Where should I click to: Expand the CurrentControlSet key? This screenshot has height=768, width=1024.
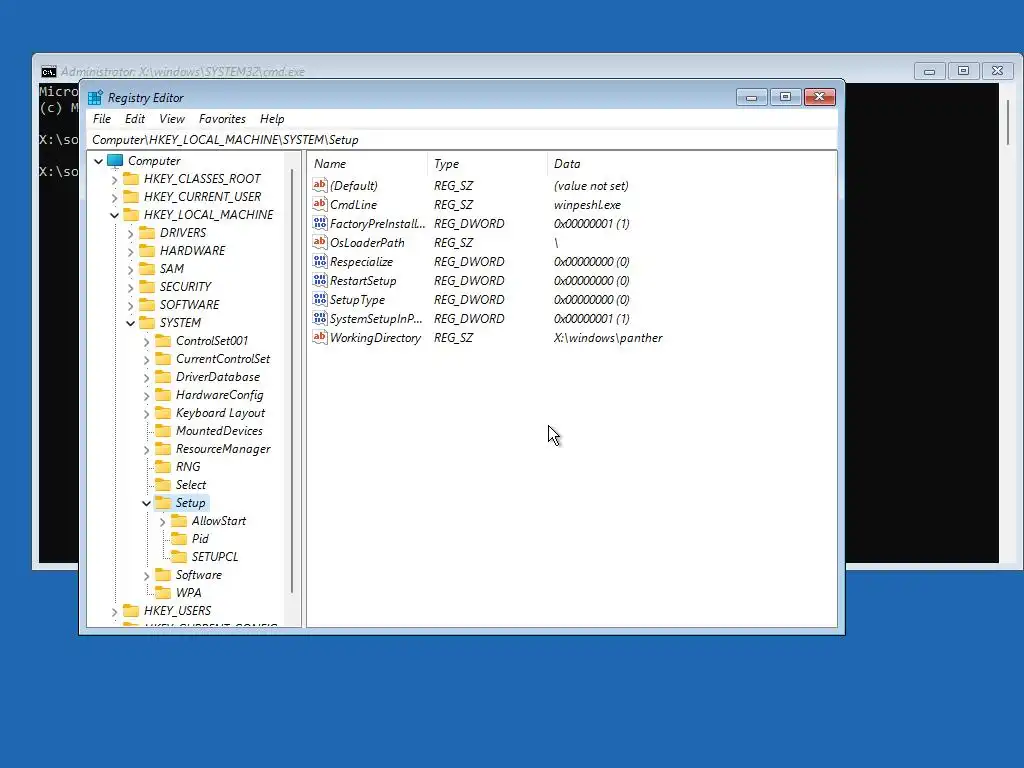(x=146, y=359)
